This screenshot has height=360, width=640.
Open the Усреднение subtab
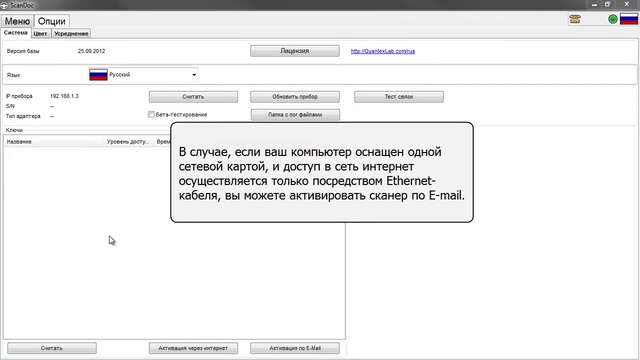(x=71, y=33)
